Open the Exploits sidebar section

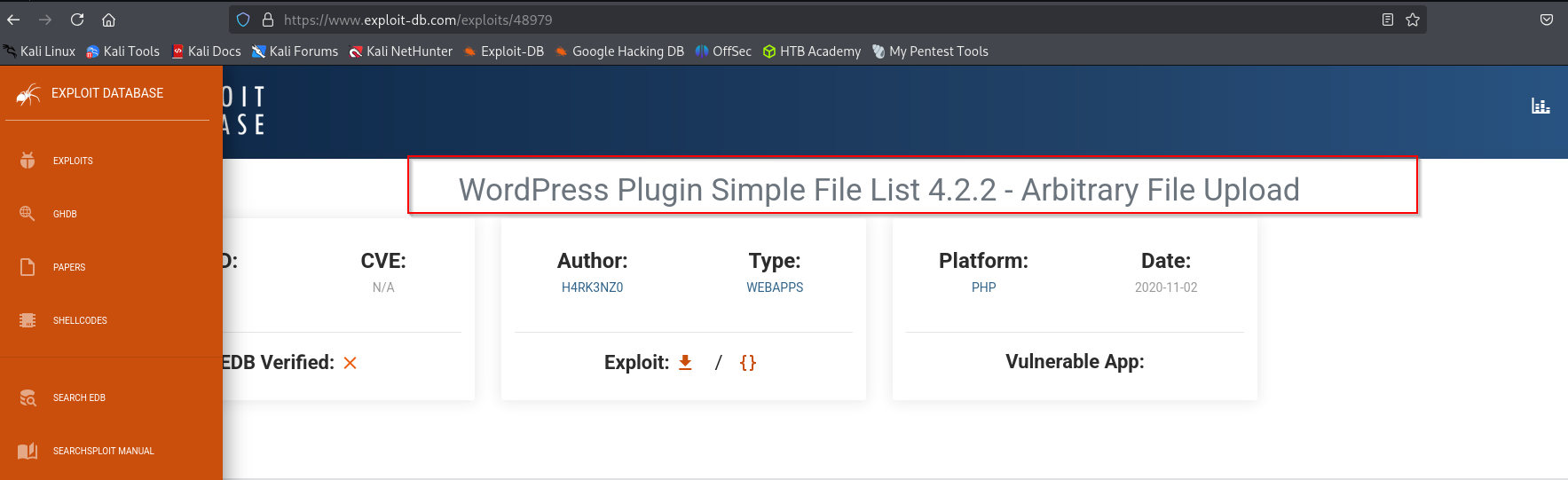(x=72, y=161)
